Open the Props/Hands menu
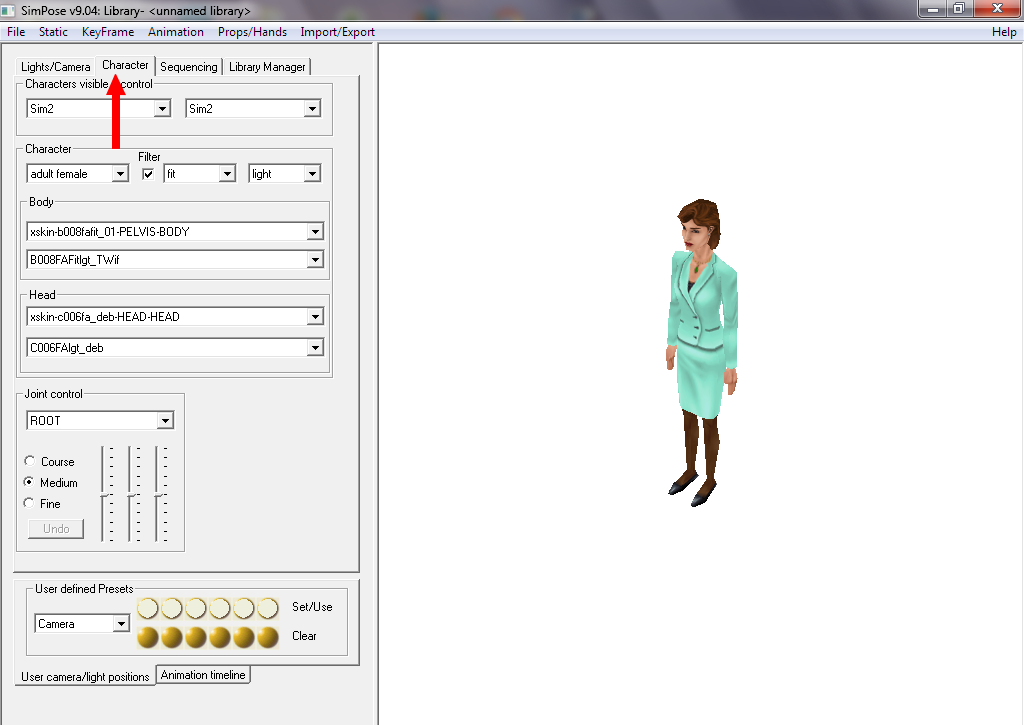Viewport: 1024px width, 725px height. point(251,32)
